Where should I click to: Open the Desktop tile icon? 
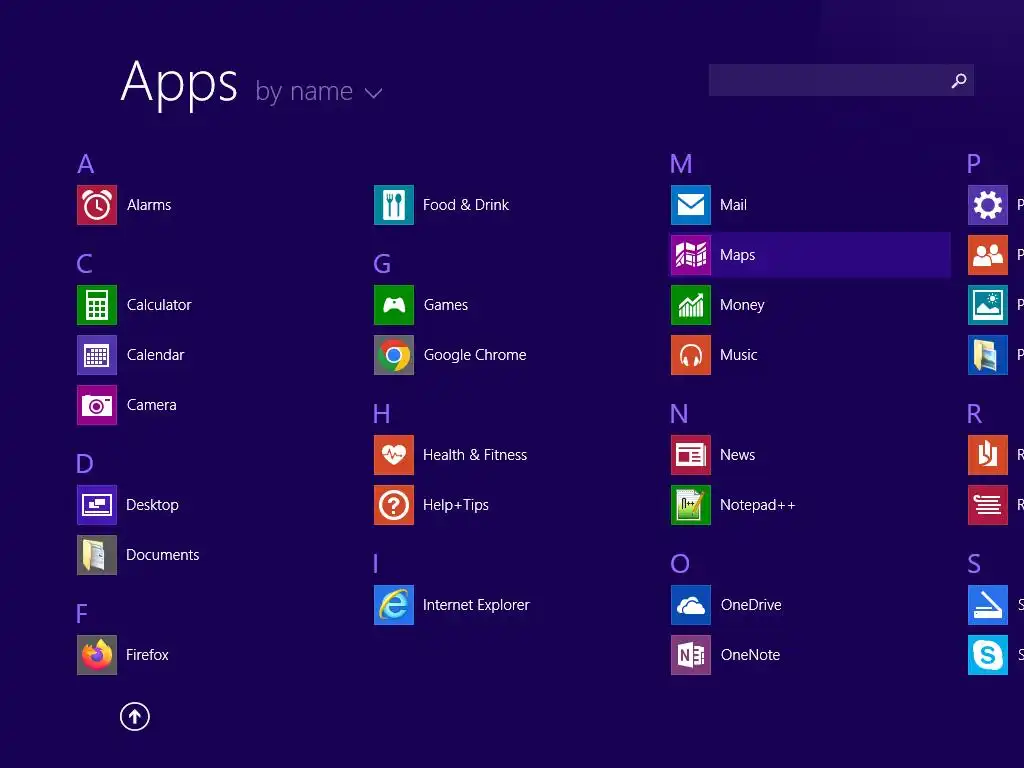(x=97, y=505)
